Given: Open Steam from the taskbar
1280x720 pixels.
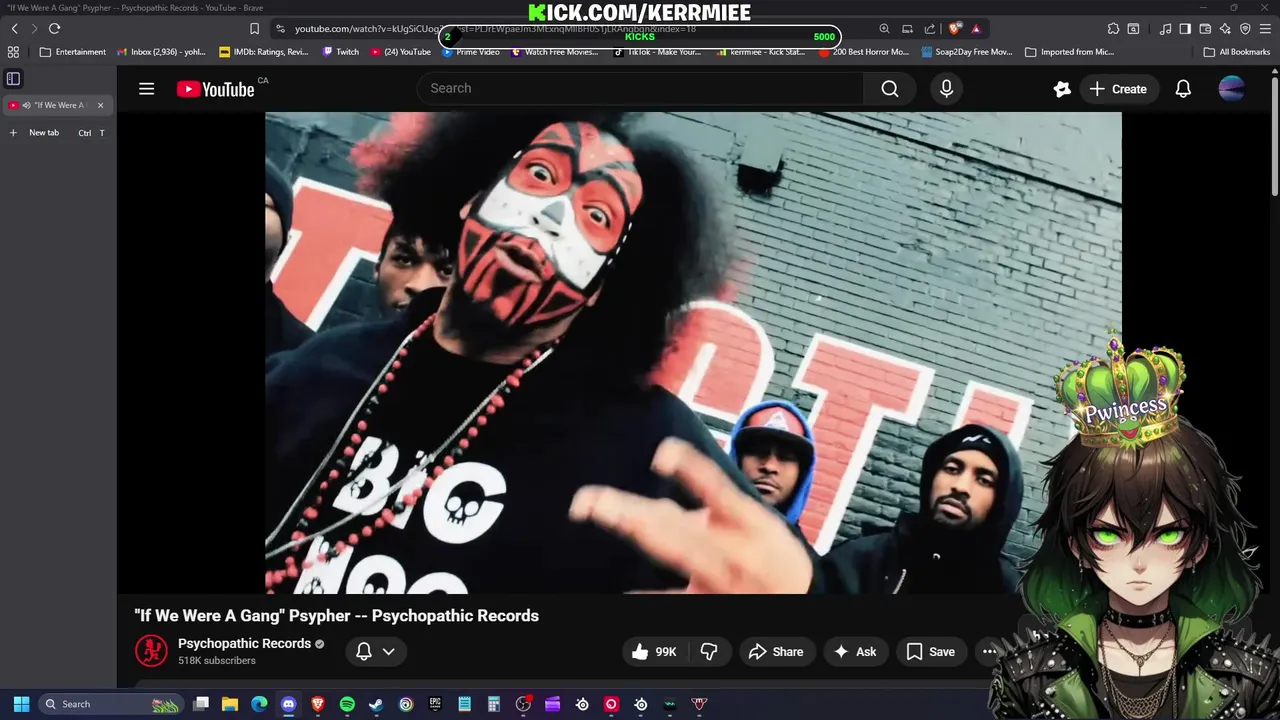Looking at the screenshot, I should 376,704.
